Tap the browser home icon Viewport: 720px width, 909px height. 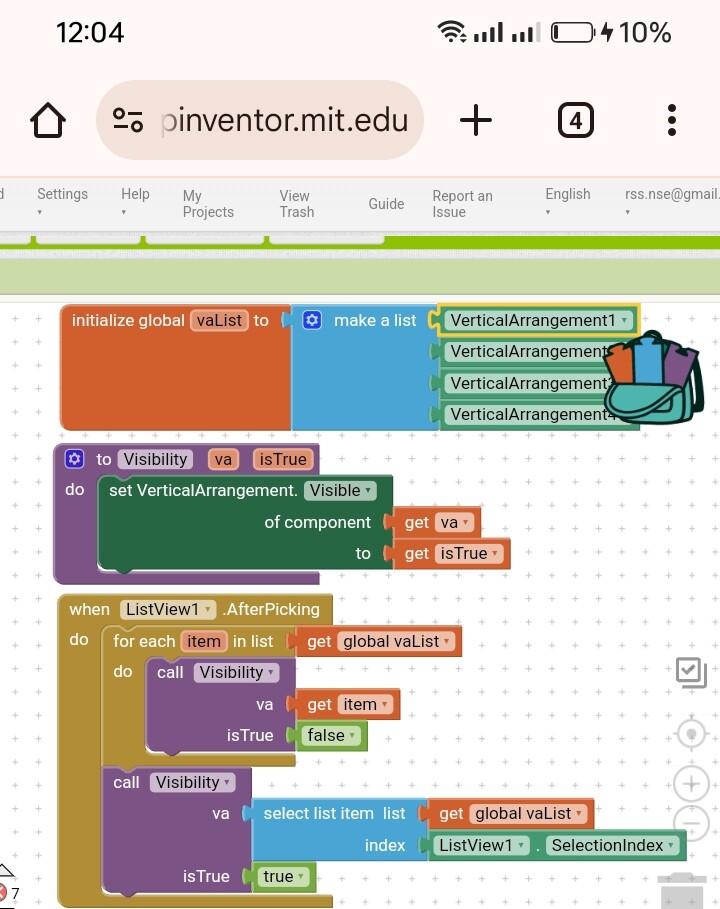click(48, 120)
